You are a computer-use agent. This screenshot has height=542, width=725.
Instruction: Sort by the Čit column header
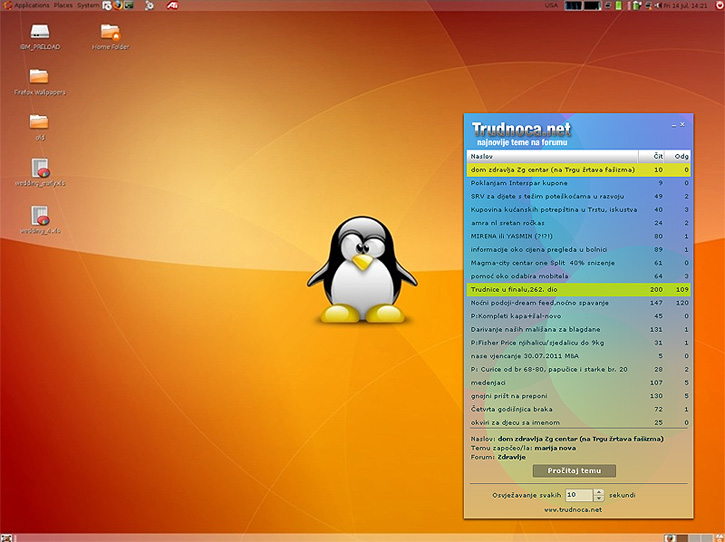[652, 156]
